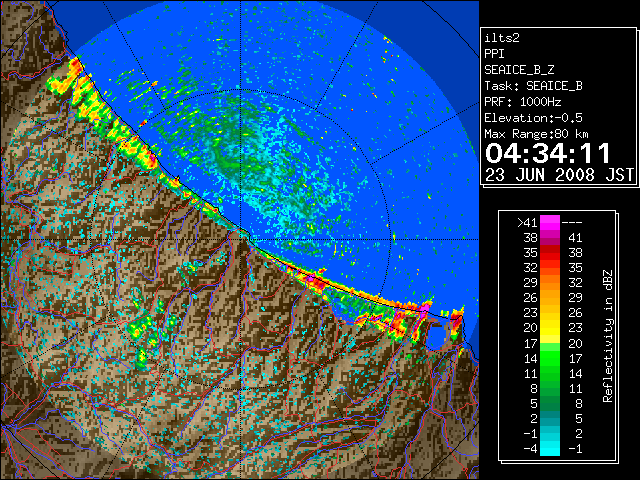Click the date '23 JUN 2008 JST'
This screenshot has height=480, width=640.
pos(559,175)
